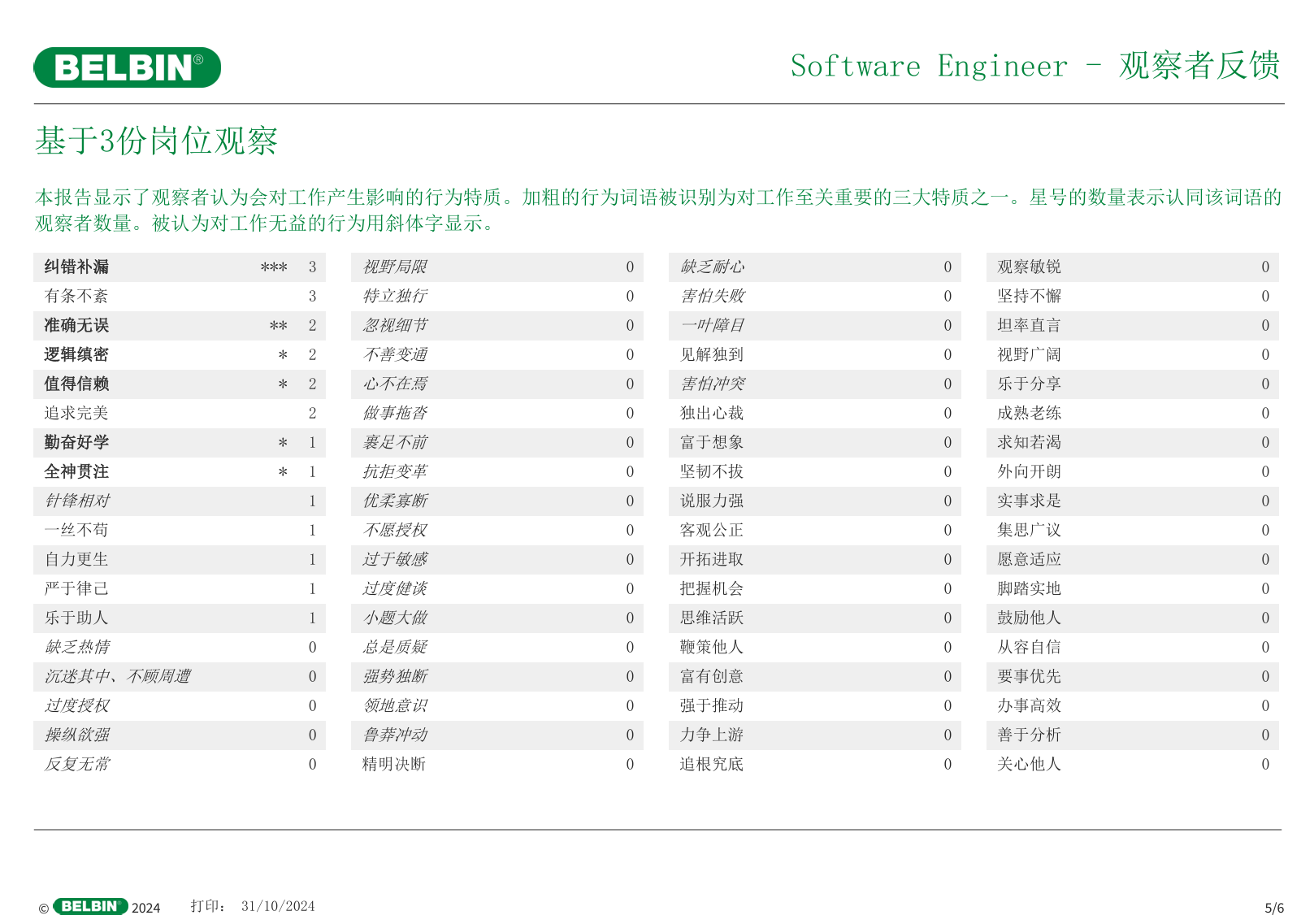1301x924 pixels.
Task: Click the two-star rating beside 准确无误
Action: [278, 326]
